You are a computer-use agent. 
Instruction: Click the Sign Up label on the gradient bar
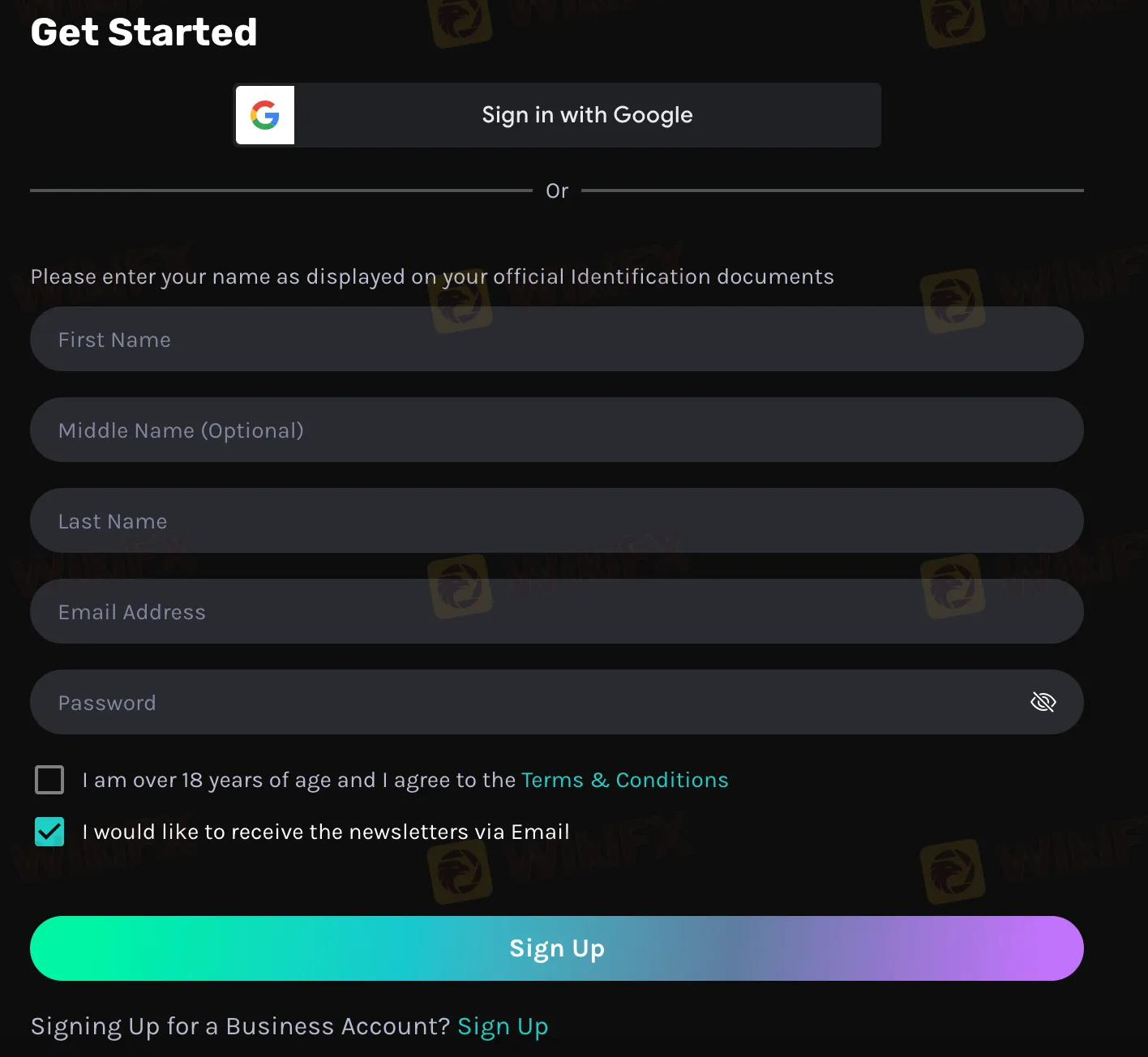[x=557, y=948]
